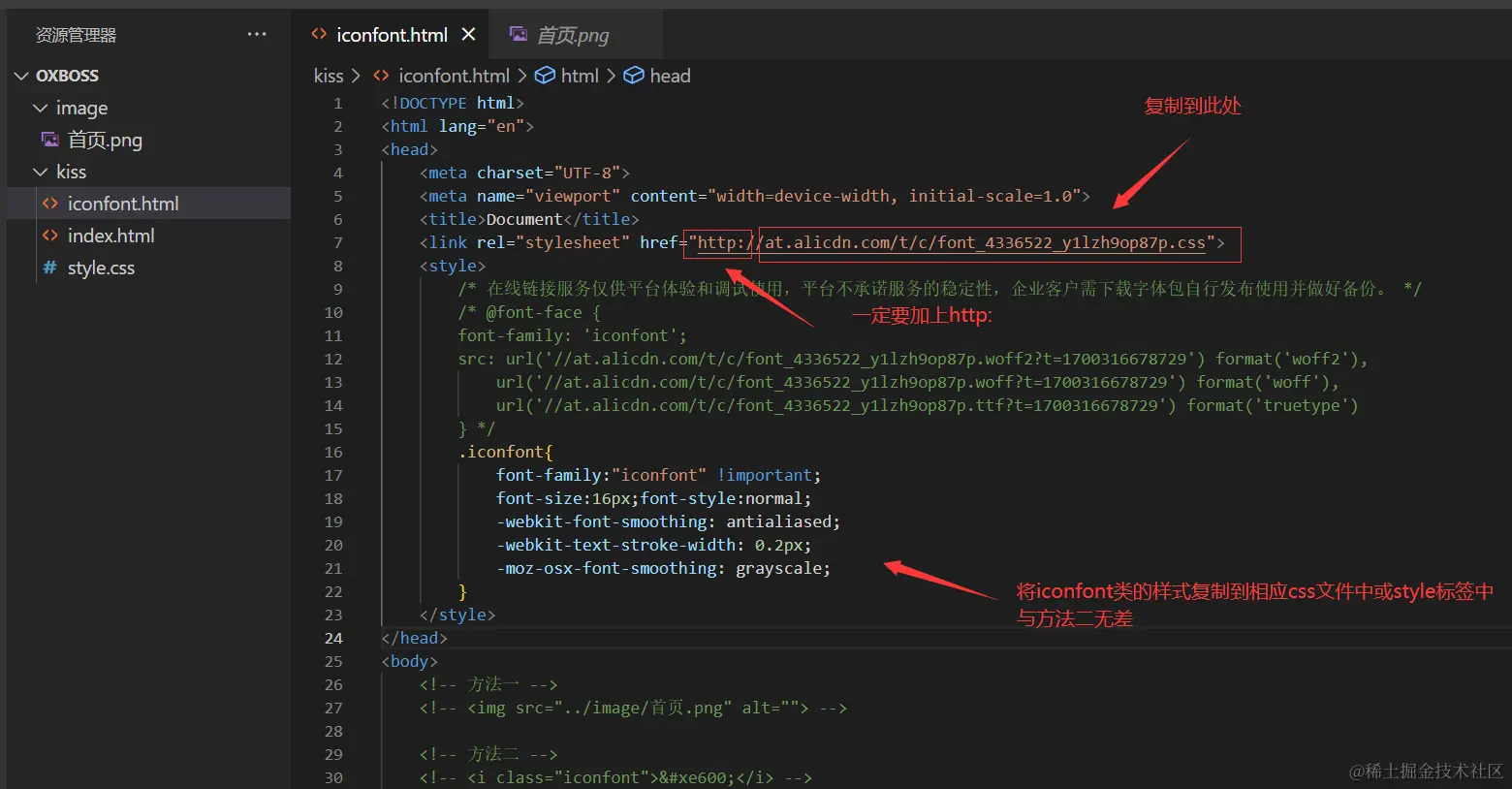Switch to the iconfont.html editor tab
This screenshot has width=1512, height=789.
click(x=393, y=35)
